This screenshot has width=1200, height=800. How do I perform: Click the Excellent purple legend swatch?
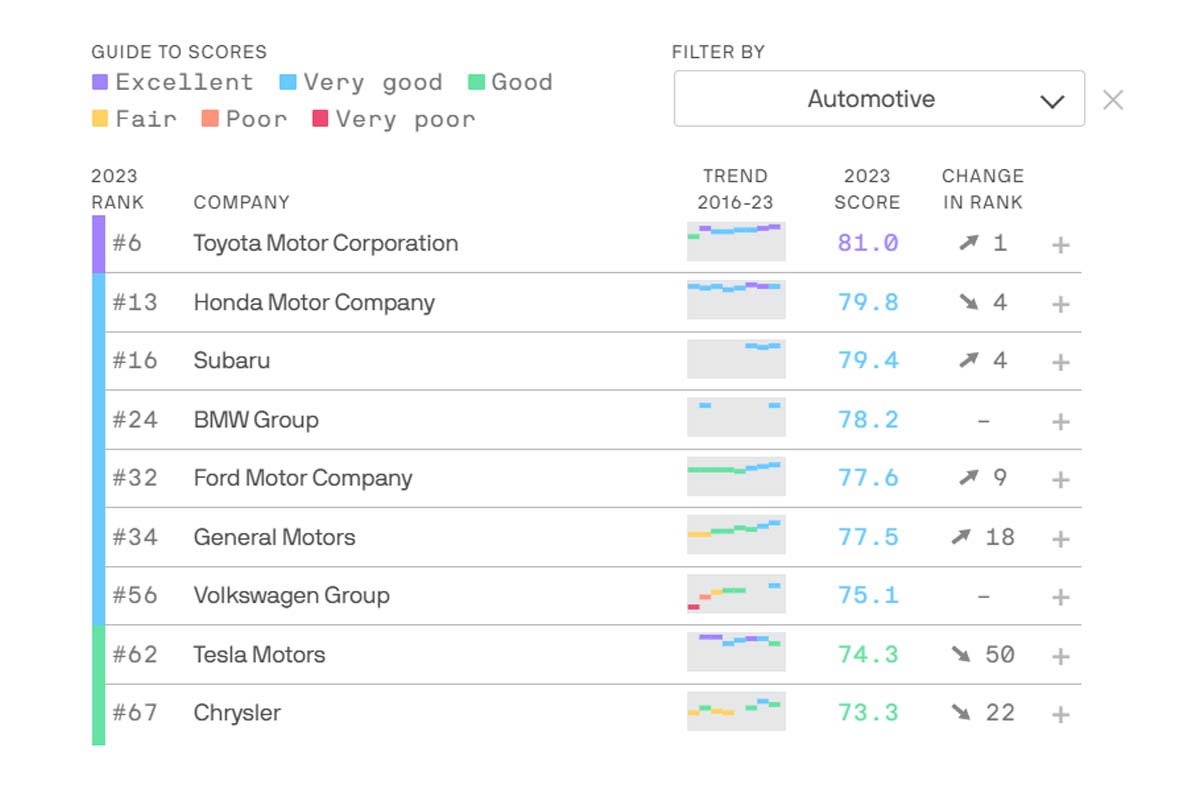[x=99, y=82]
